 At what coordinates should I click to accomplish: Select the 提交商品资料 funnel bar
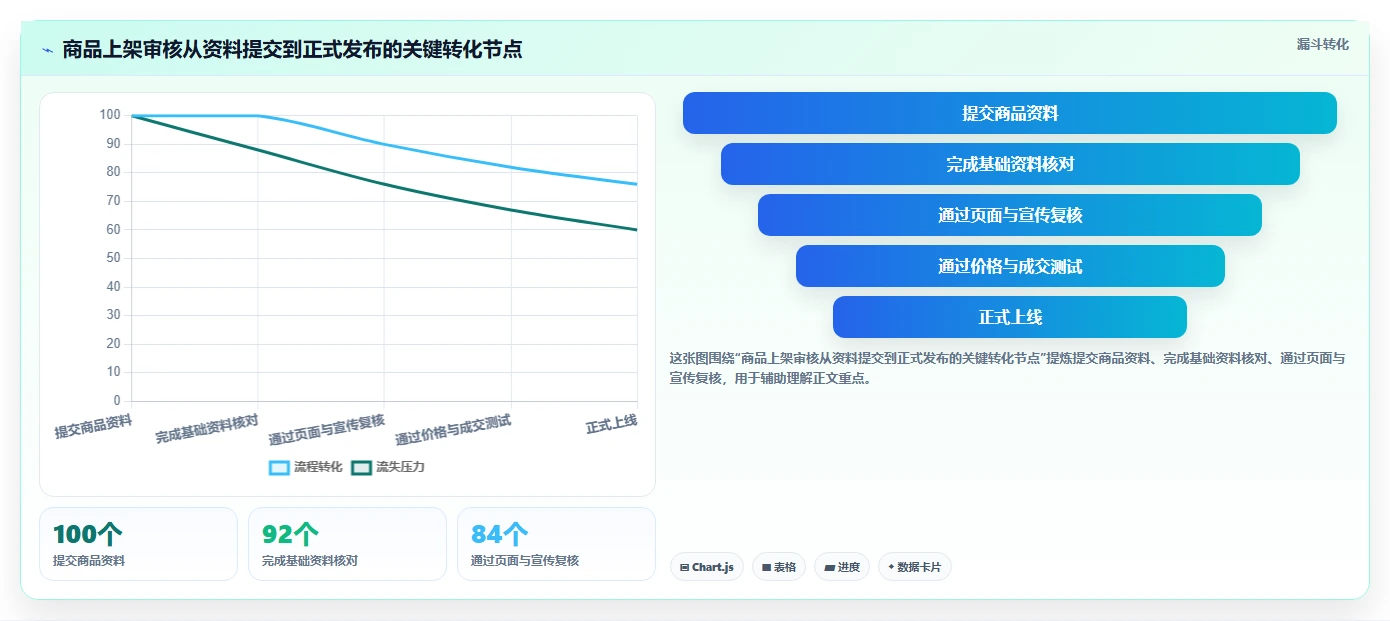tap(1010, 113)
